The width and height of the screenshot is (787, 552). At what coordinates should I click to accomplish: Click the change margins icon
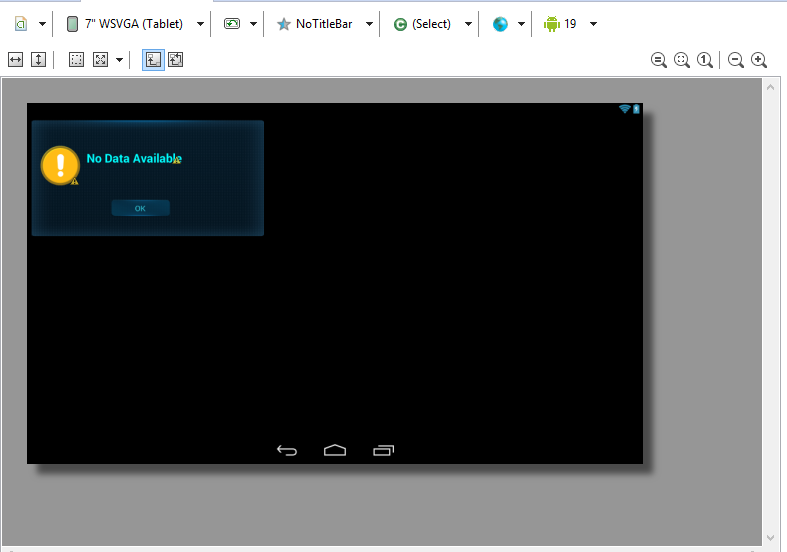tap(76, 60)
